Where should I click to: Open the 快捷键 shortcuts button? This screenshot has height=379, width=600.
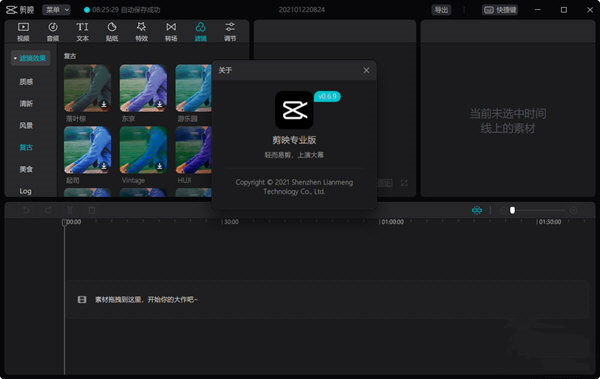point(500,10)
